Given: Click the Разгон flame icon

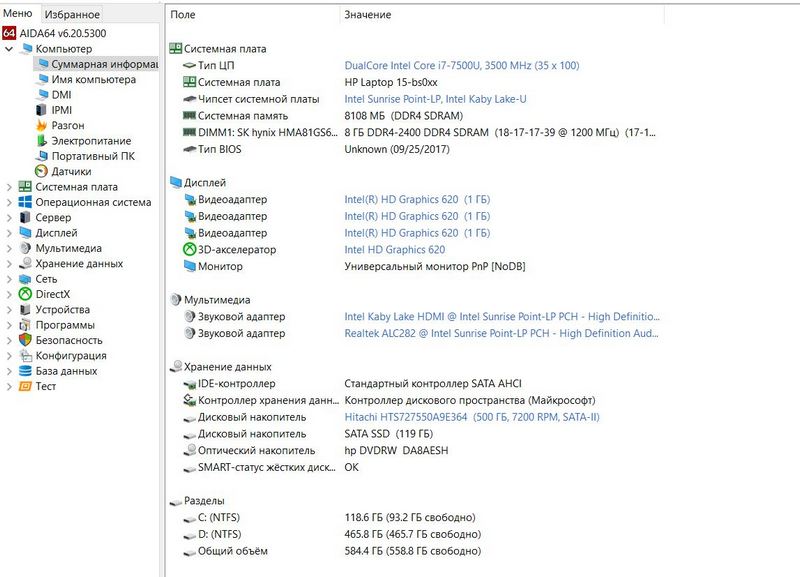Looking at the screenshot, I should point(41,125).
